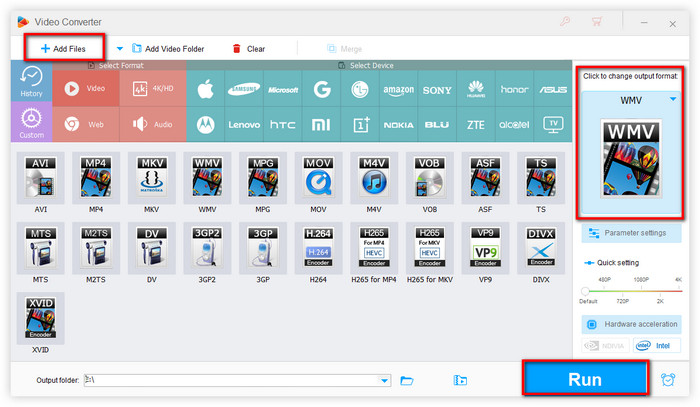The width and height of the screenshot is (700, 407).
Task: Pick the DIVX encoder format
Action: [541, 248]
